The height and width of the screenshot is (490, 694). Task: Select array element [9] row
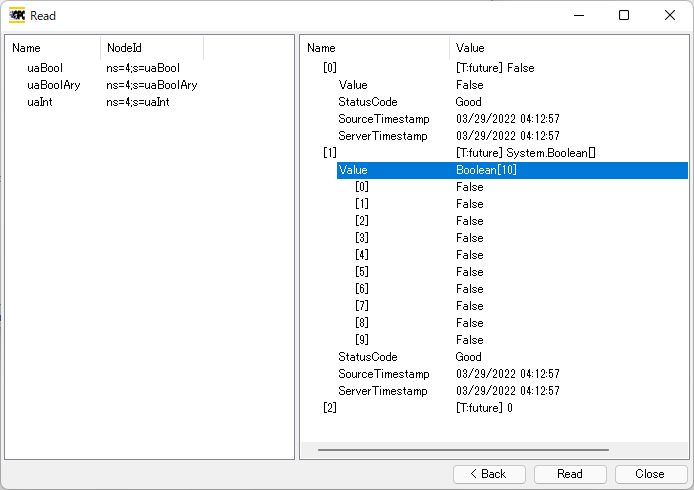click(x=362, y=340)
